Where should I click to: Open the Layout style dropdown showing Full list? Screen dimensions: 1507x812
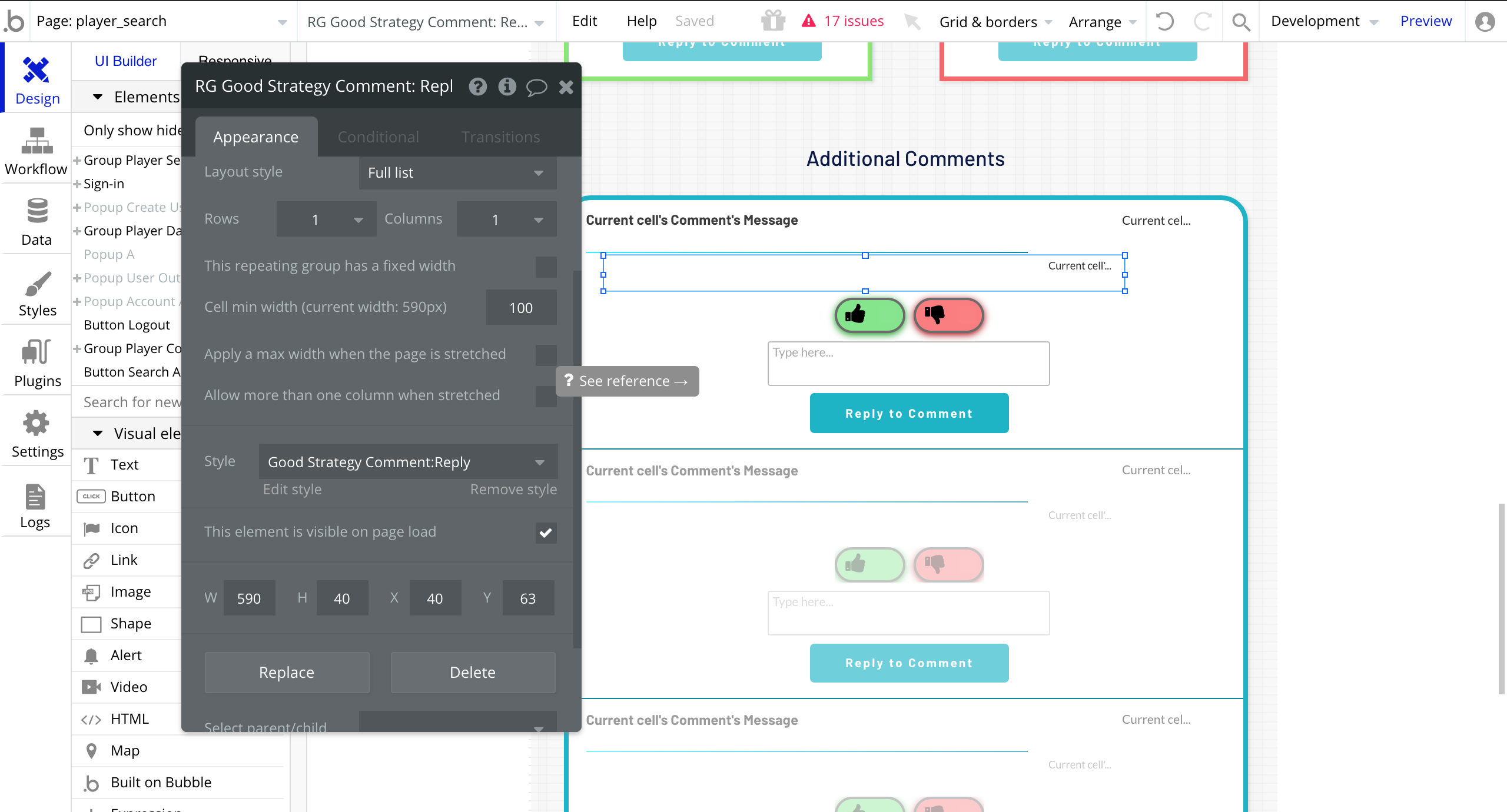[x=457, y=173]
